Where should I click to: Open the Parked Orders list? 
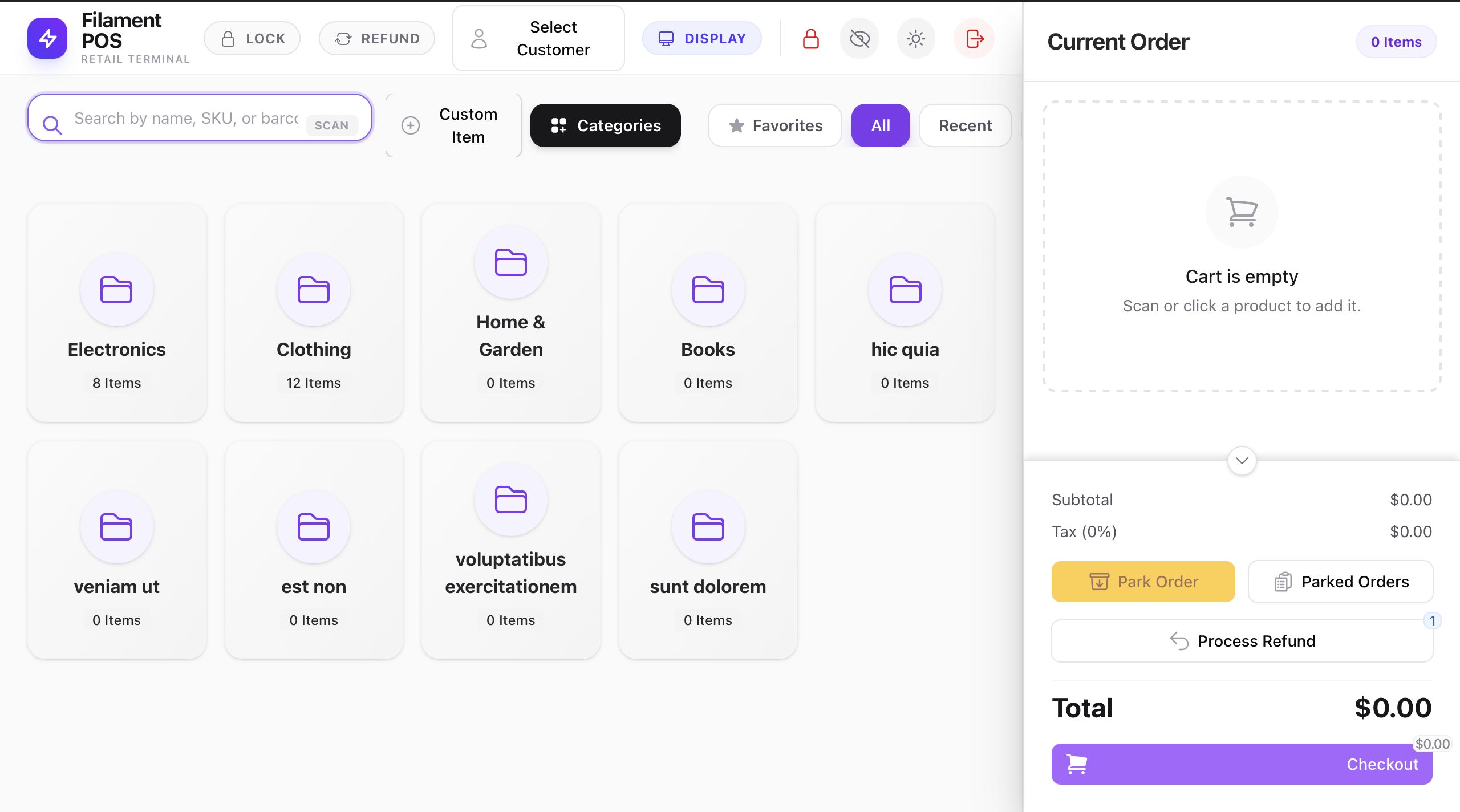point(1340,582)
